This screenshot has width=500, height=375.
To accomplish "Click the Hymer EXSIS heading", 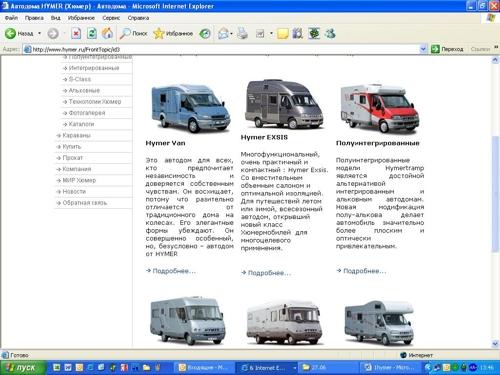I will [264, 137].
